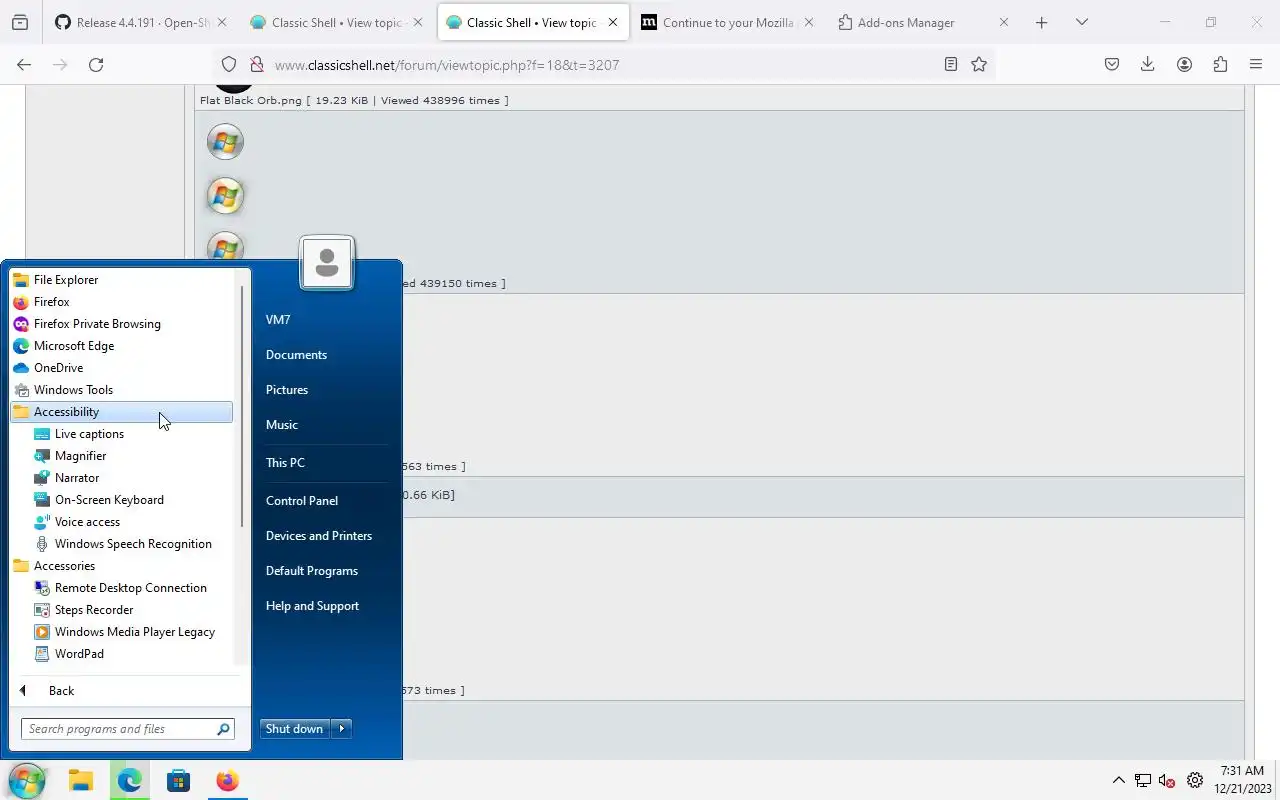This screenshot has width=1280, height=800.
Task: Click the search magnifier icon in start menu
Action: click(x=224, y=729)
